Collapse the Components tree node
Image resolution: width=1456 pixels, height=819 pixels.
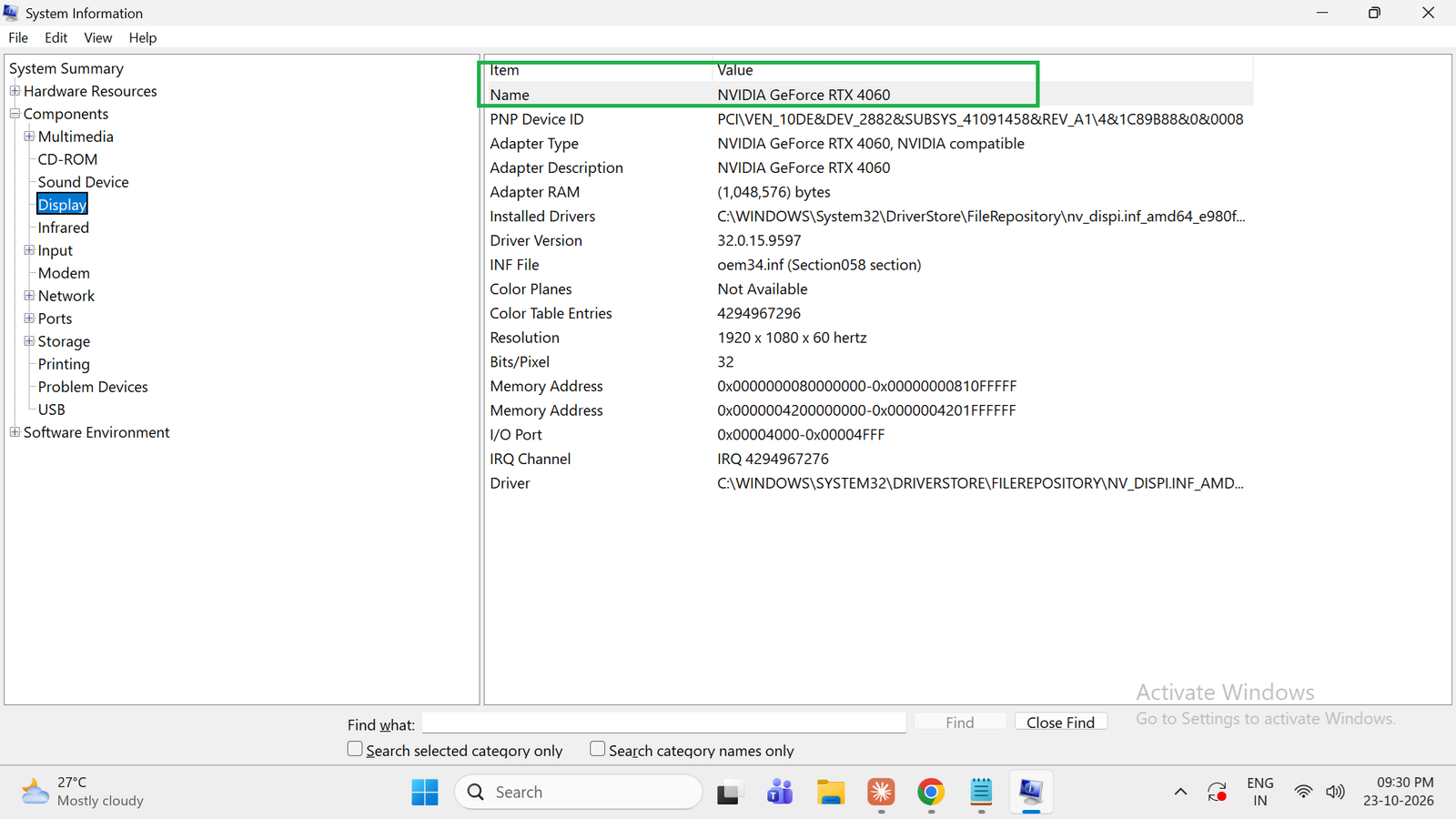[x=15, y=114]
